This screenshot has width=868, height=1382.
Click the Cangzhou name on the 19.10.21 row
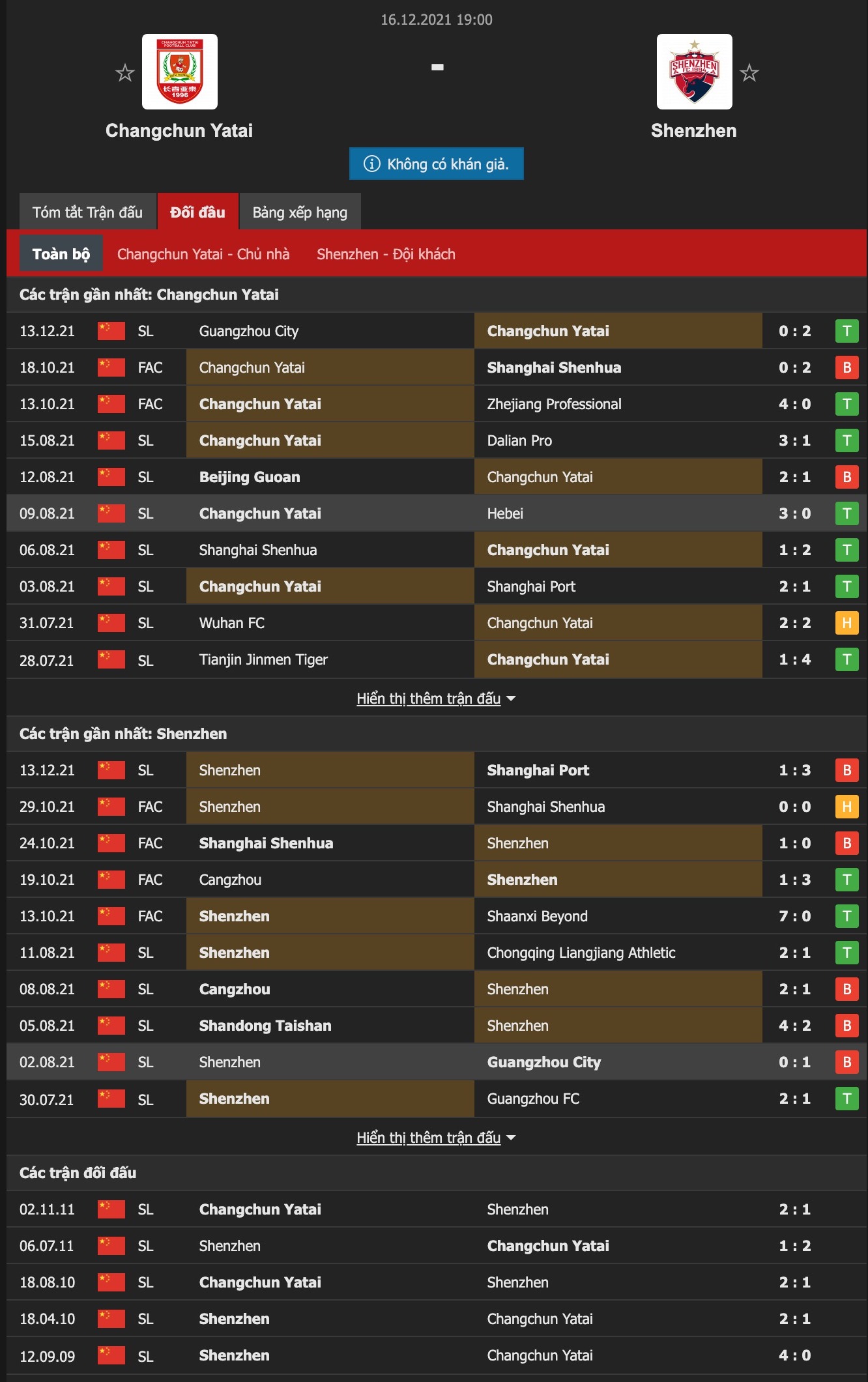tap(230, 880)
